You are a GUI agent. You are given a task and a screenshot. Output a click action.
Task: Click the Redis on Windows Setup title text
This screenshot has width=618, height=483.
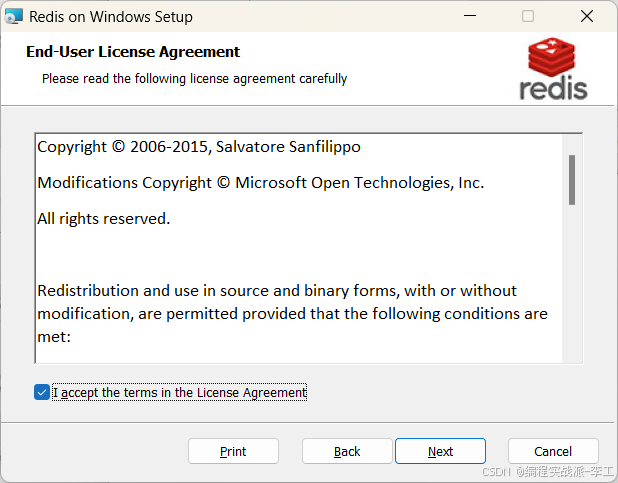[111, 17]
